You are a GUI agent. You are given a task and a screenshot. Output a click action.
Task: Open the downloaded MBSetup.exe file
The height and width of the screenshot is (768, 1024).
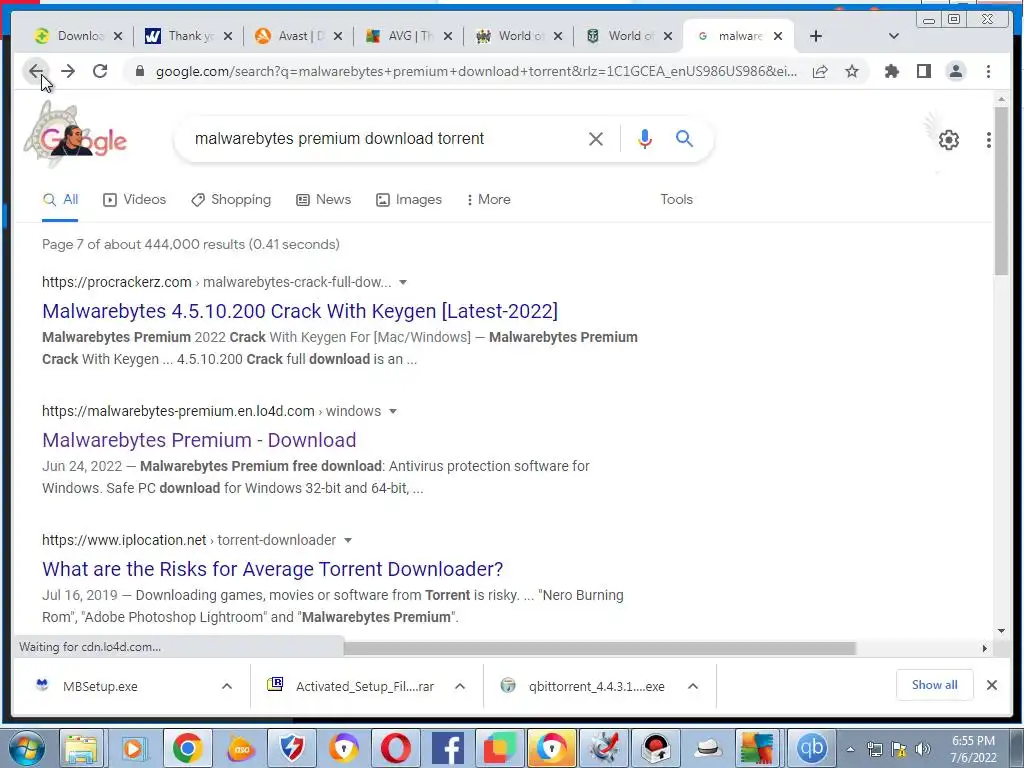tap(100, 686)
